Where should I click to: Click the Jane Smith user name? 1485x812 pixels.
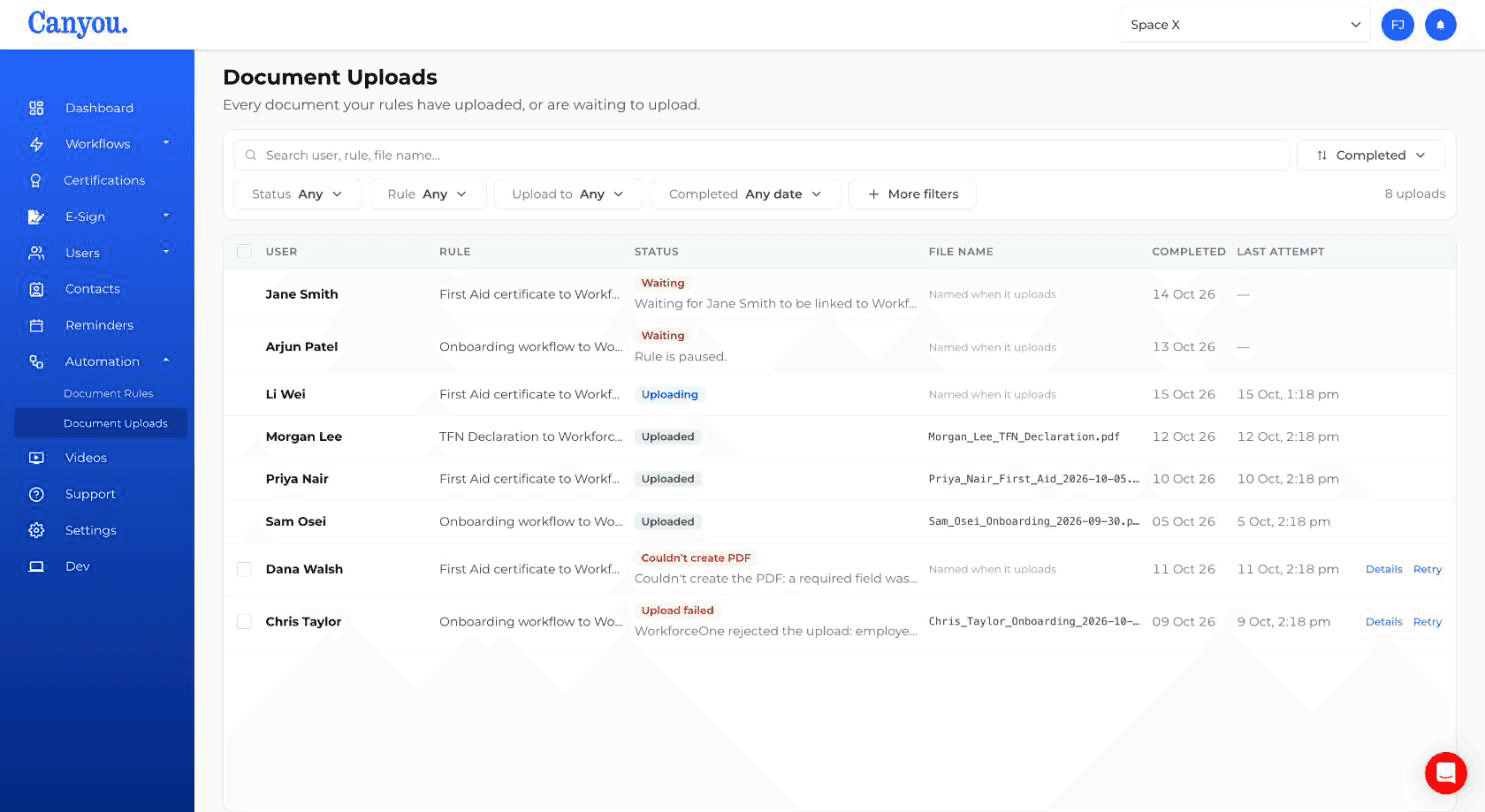(x=301, y=294)
